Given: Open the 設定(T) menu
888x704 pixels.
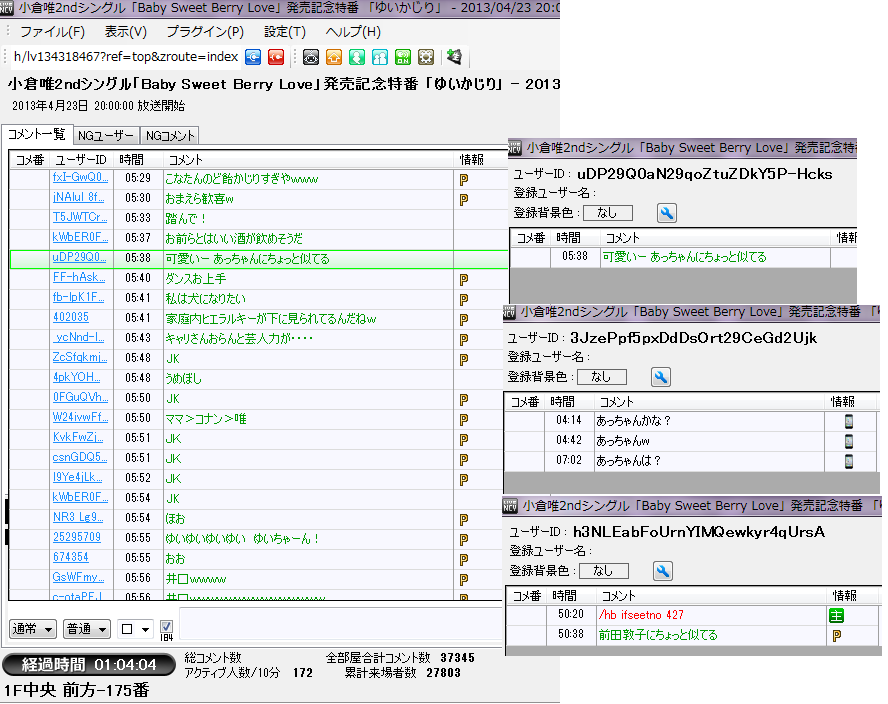Looking at the screenshot, I should [285, 32].
